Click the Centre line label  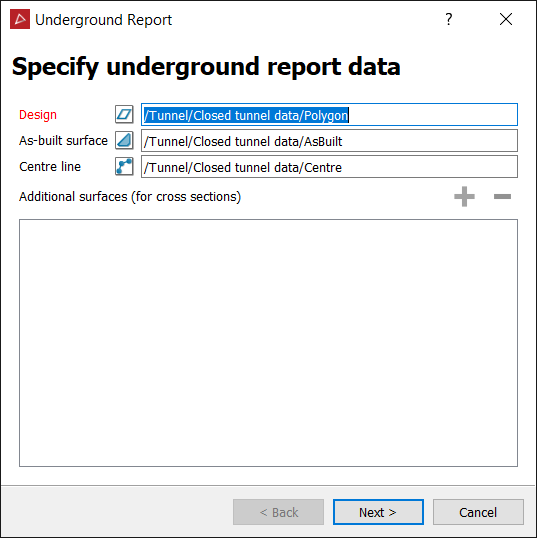tap(50, 167)
